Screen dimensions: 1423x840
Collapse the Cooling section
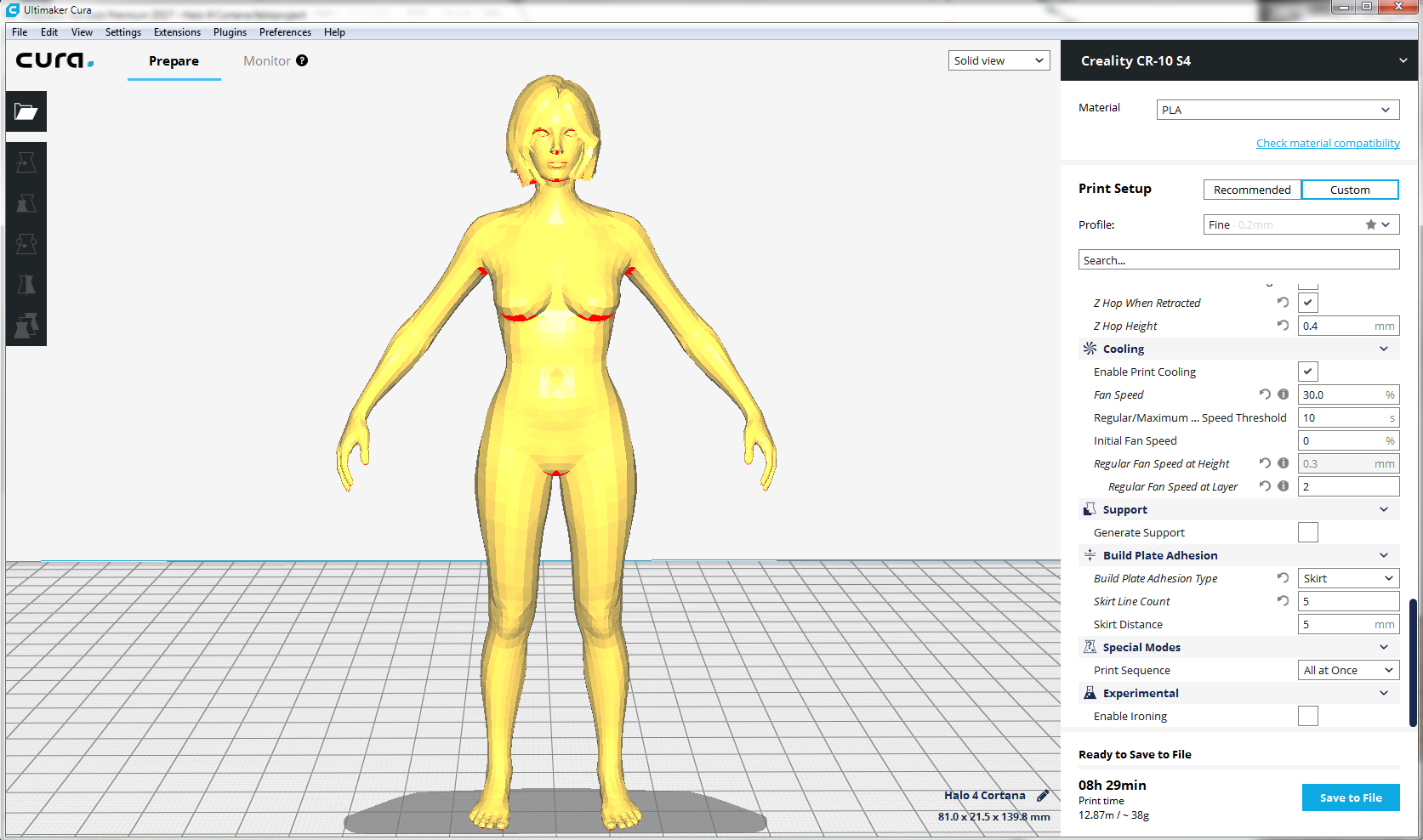click(x=1384, y=349)
